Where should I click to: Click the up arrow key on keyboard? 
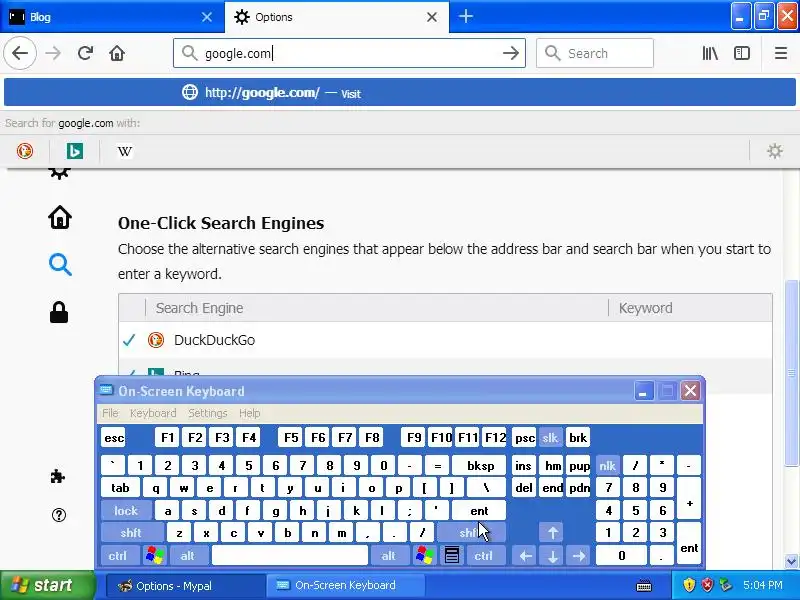(553, 533)
